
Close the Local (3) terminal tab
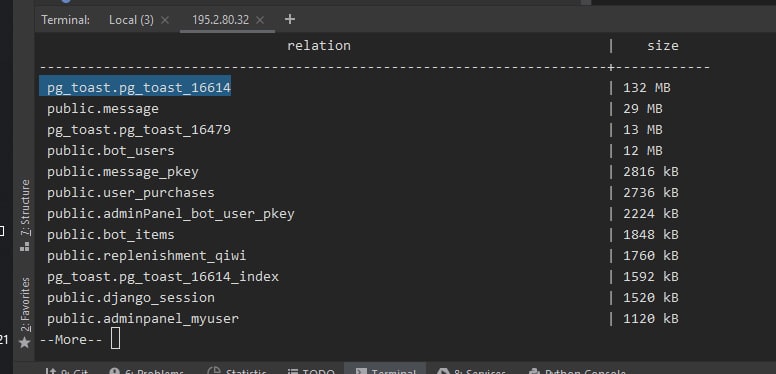[165, 20]
